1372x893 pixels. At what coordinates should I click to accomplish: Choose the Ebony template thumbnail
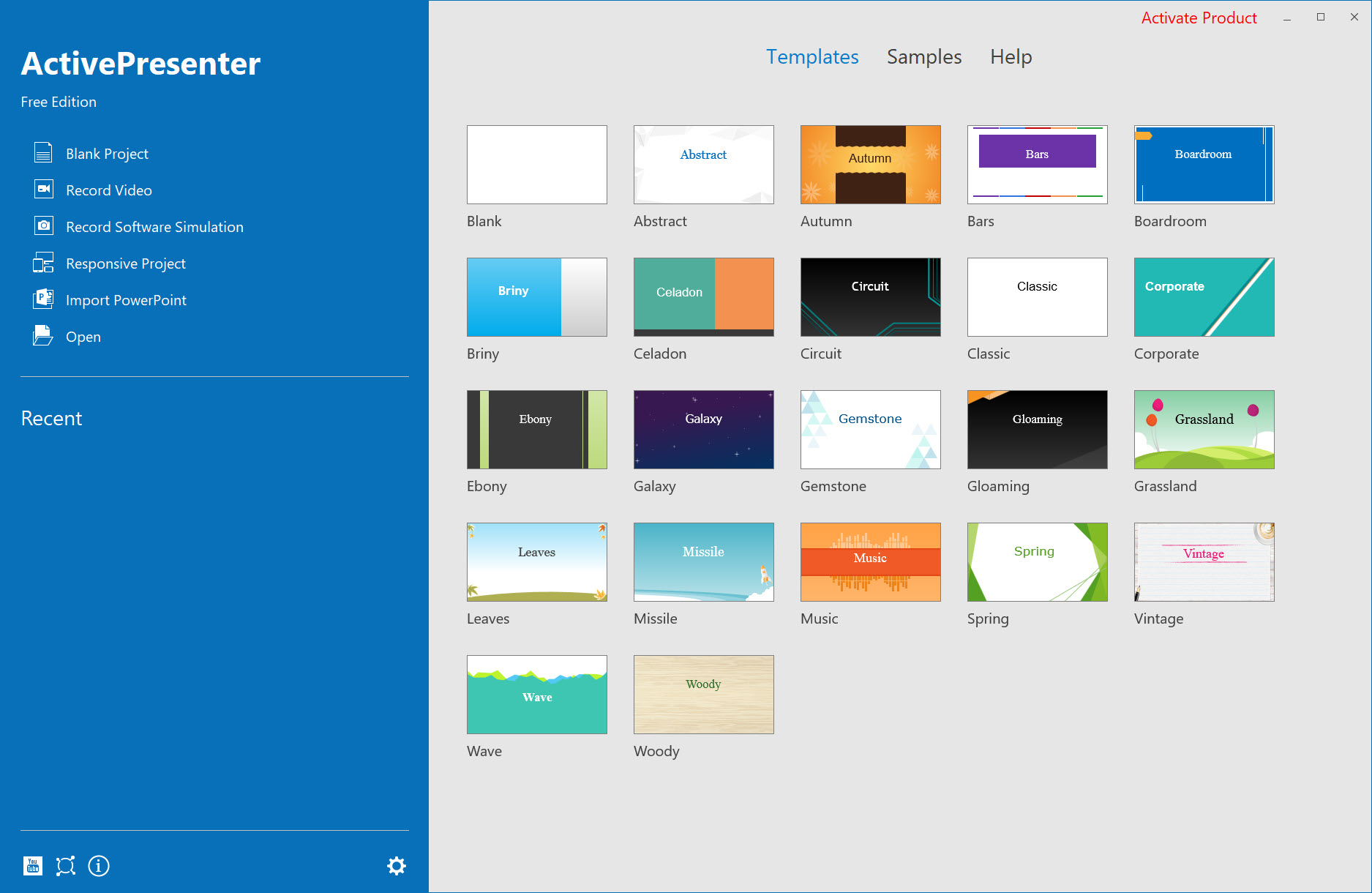pos(537,430)
